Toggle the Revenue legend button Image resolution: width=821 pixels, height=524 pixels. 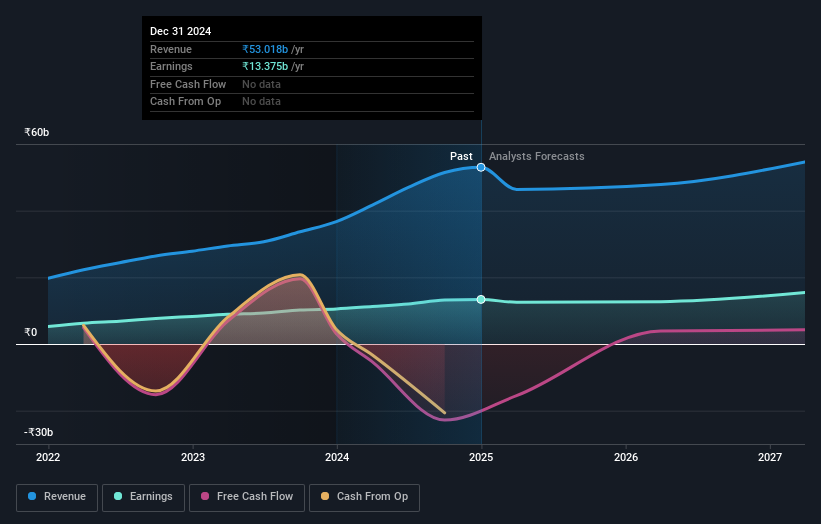[57, 497]
